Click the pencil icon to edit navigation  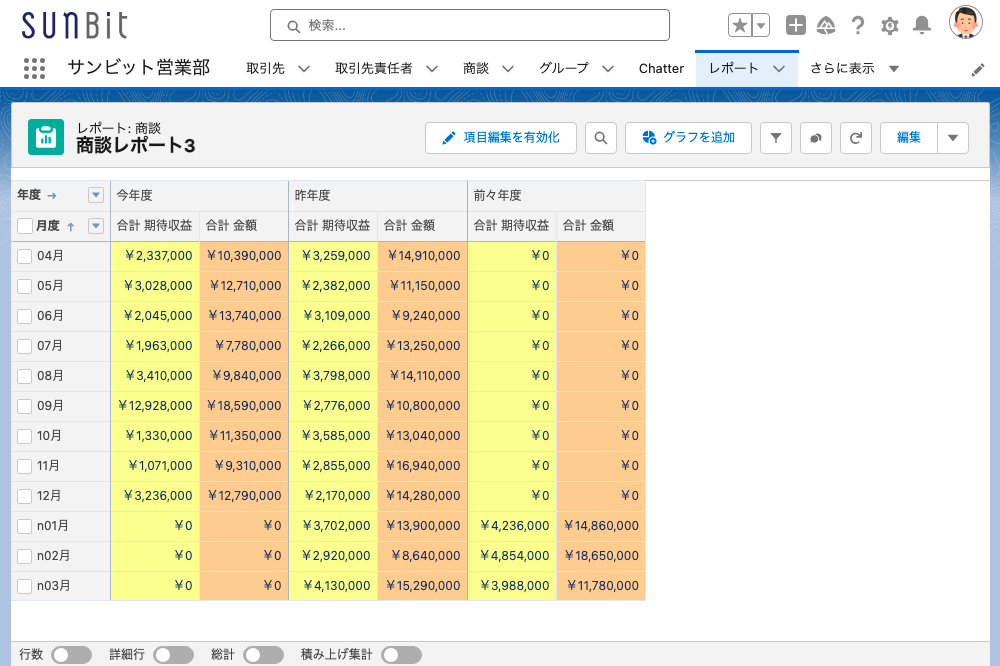pos(978,70)
